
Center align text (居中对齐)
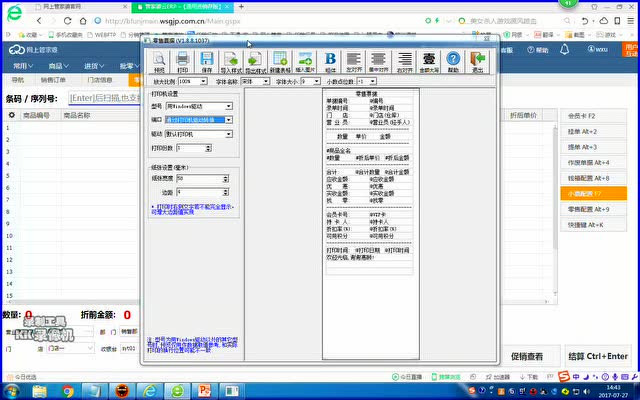378,62
